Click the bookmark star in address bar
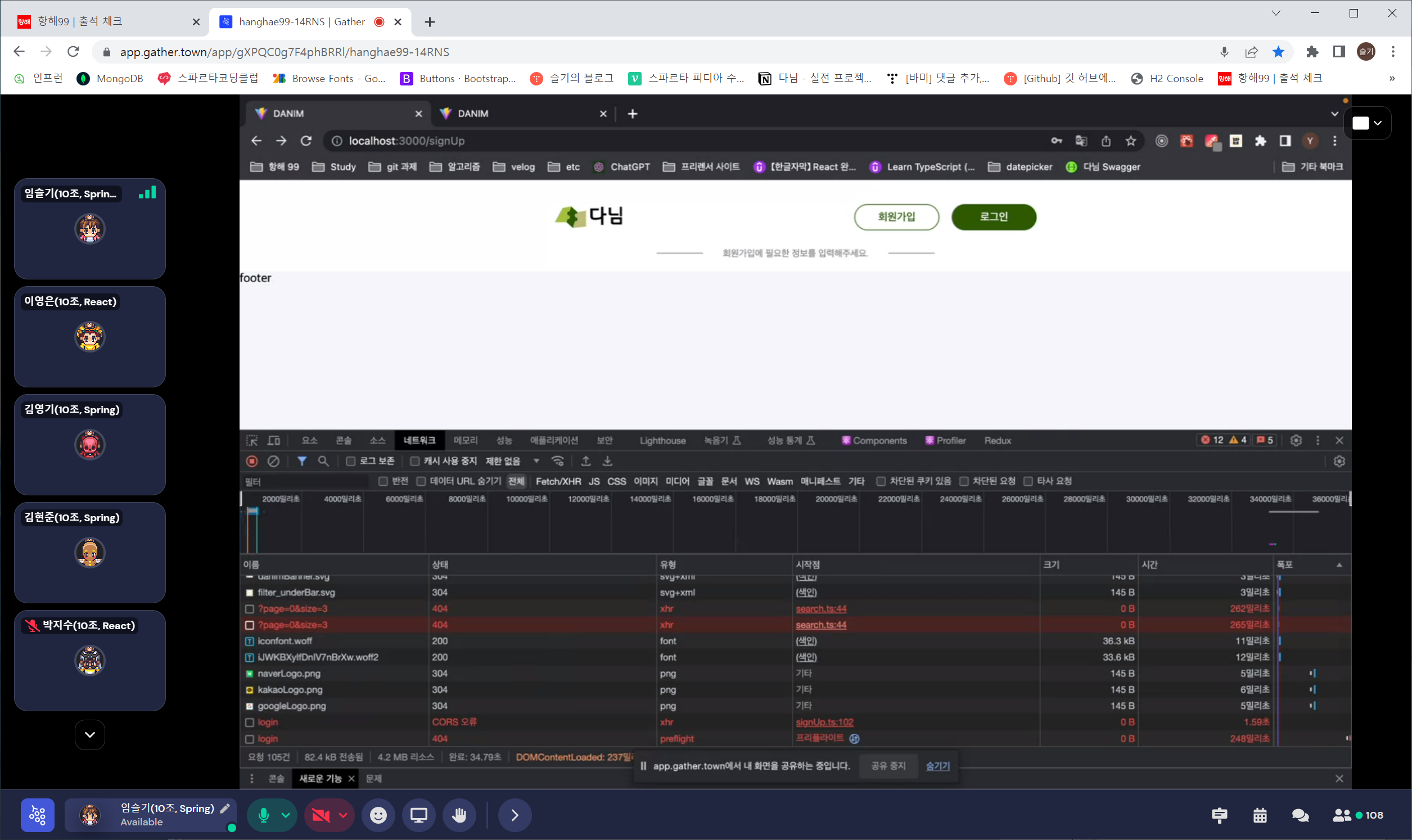 click(x=1278, y=52)
